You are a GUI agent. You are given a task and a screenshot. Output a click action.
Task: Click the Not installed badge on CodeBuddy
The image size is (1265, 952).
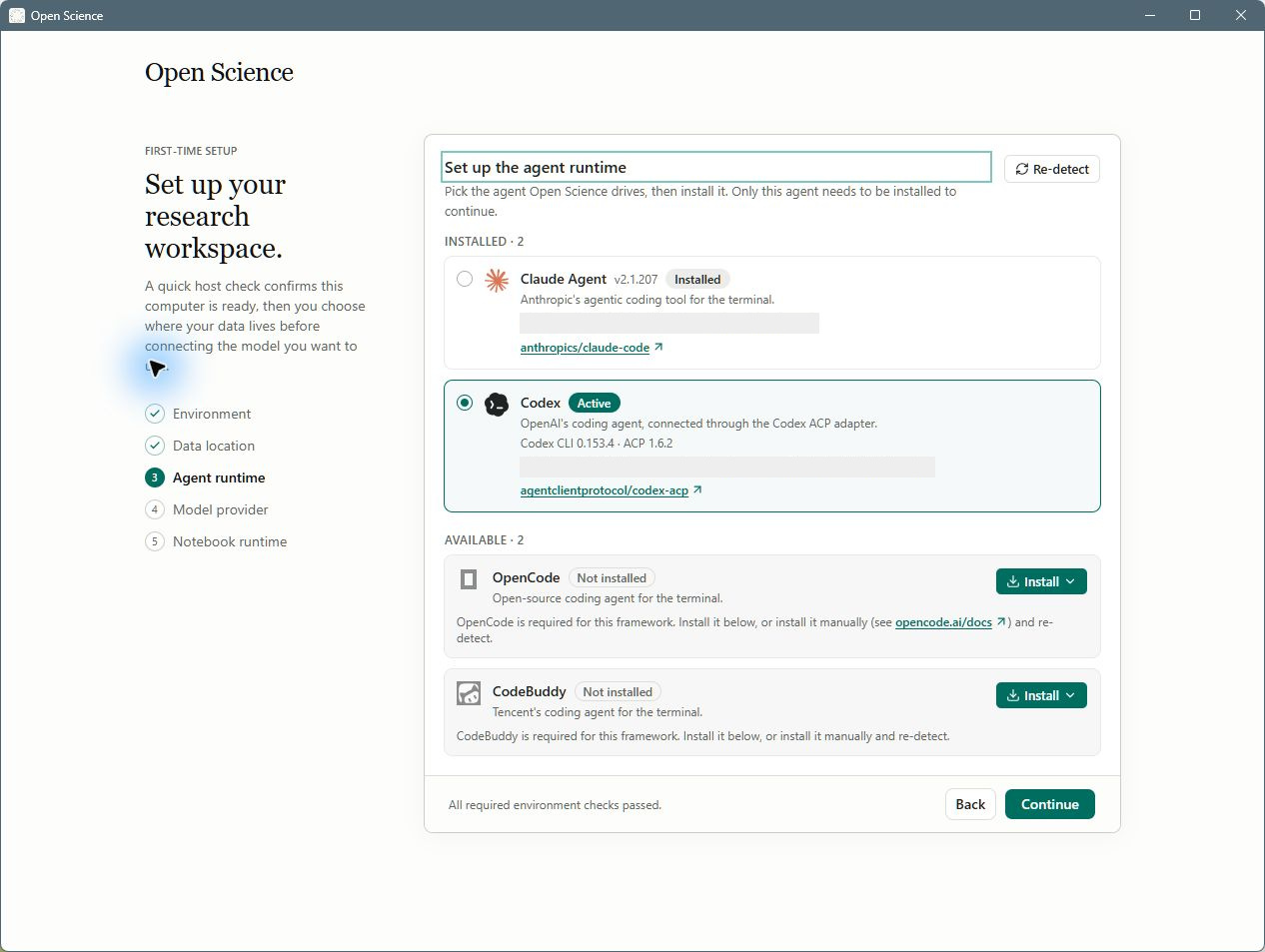(618, 691)
